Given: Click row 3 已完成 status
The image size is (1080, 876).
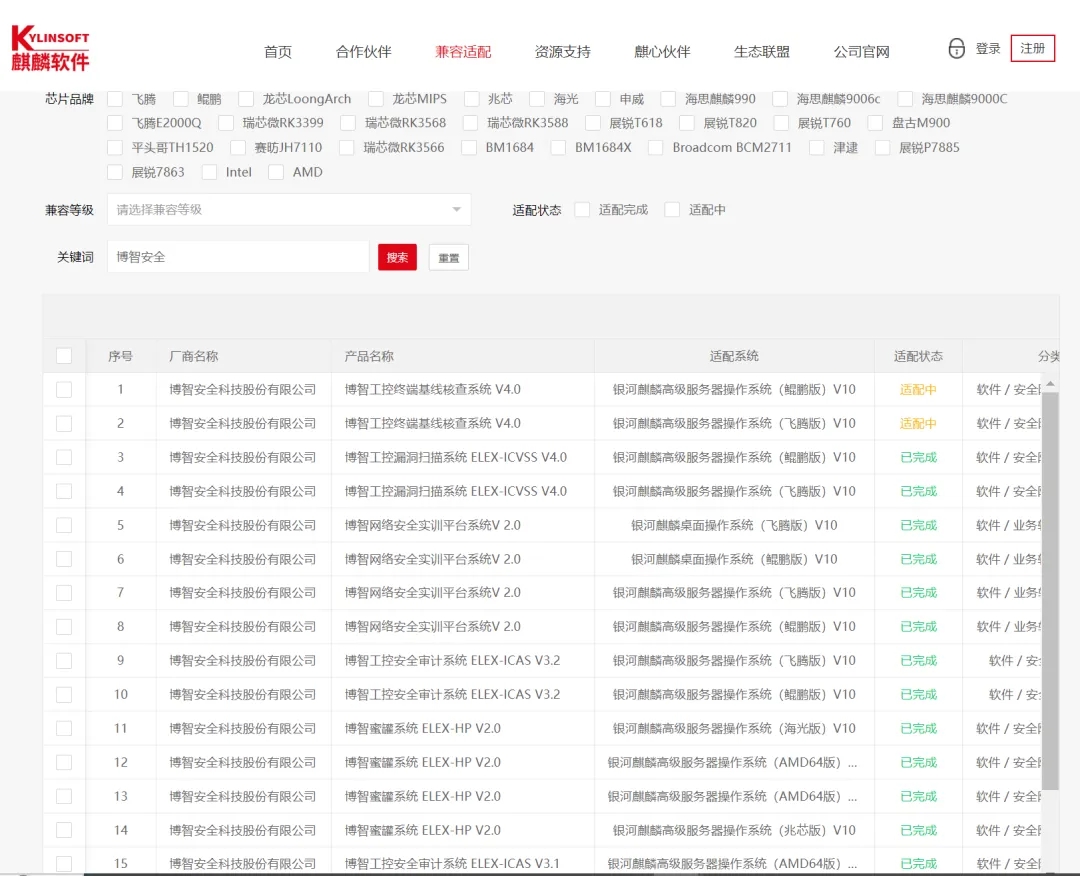Looking at the screenshot, I should point(918,457).
